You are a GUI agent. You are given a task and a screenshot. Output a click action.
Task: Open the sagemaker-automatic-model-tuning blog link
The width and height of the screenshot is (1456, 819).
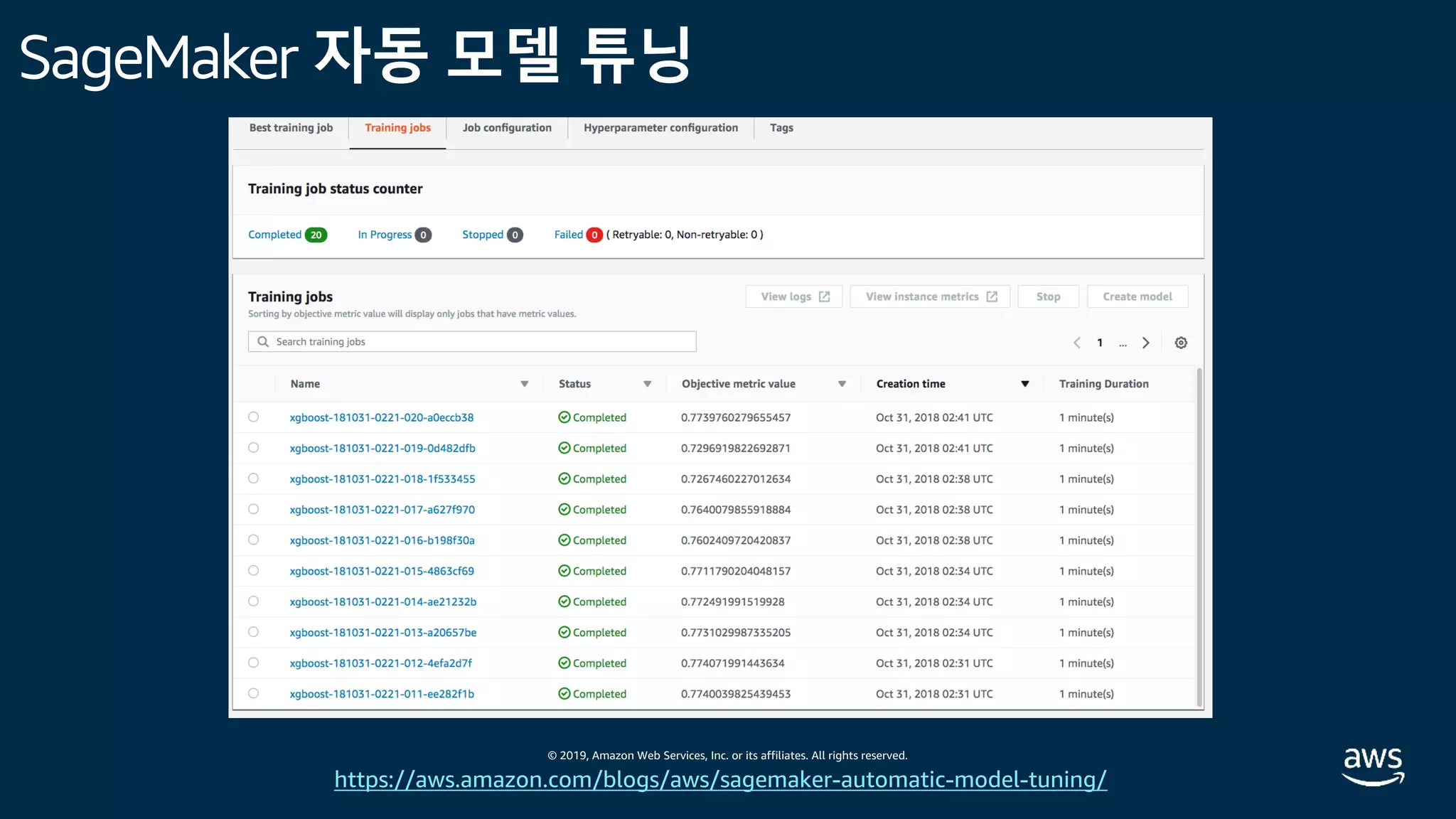[720, 780]
